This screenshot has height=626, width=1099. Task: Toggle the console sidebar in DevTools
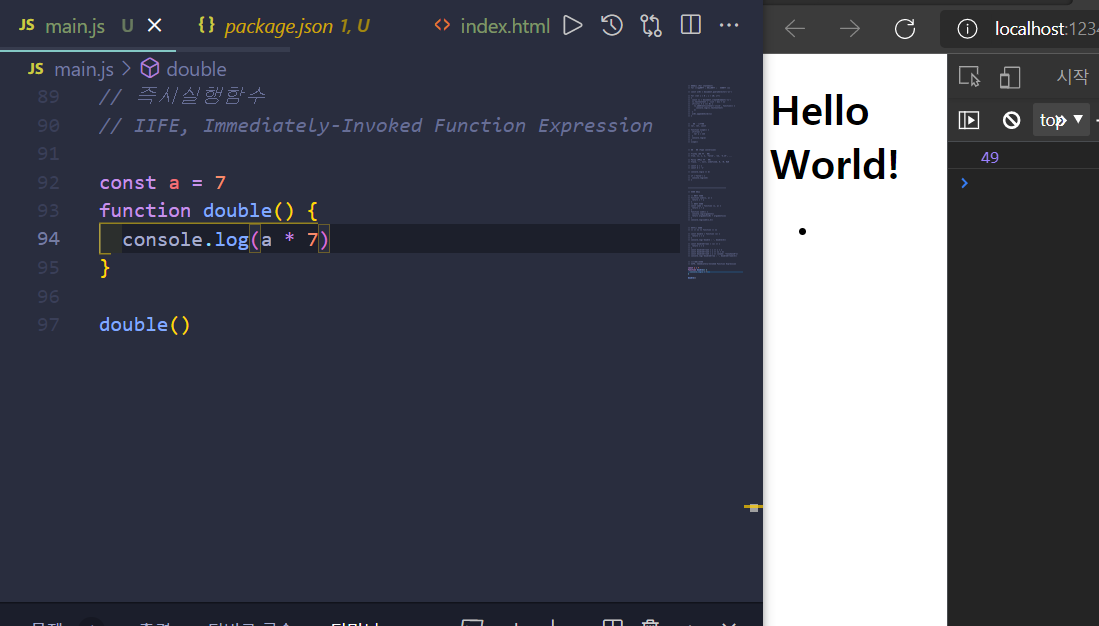(x=969, y=120)
